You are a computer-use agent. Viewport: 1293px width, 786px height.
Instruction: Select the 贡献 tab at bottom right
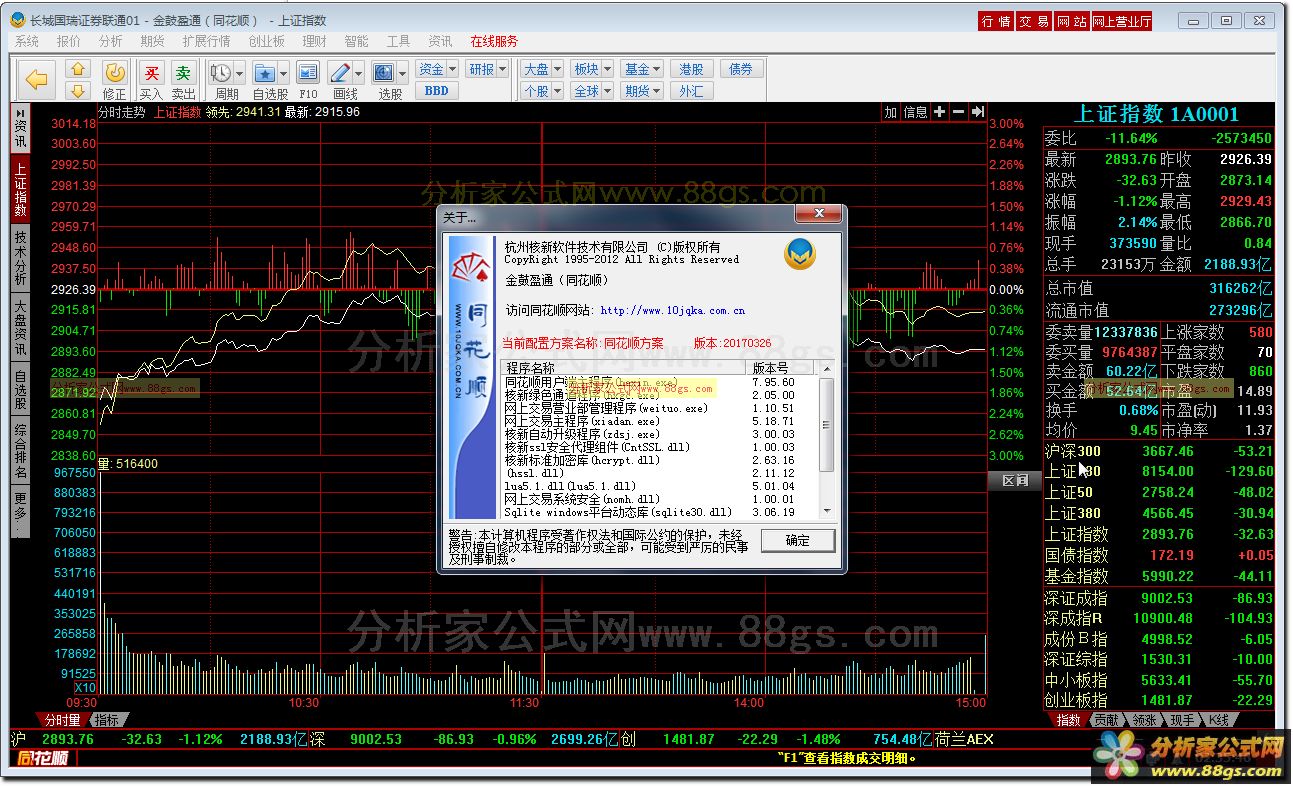click(x=1104, y=720)
